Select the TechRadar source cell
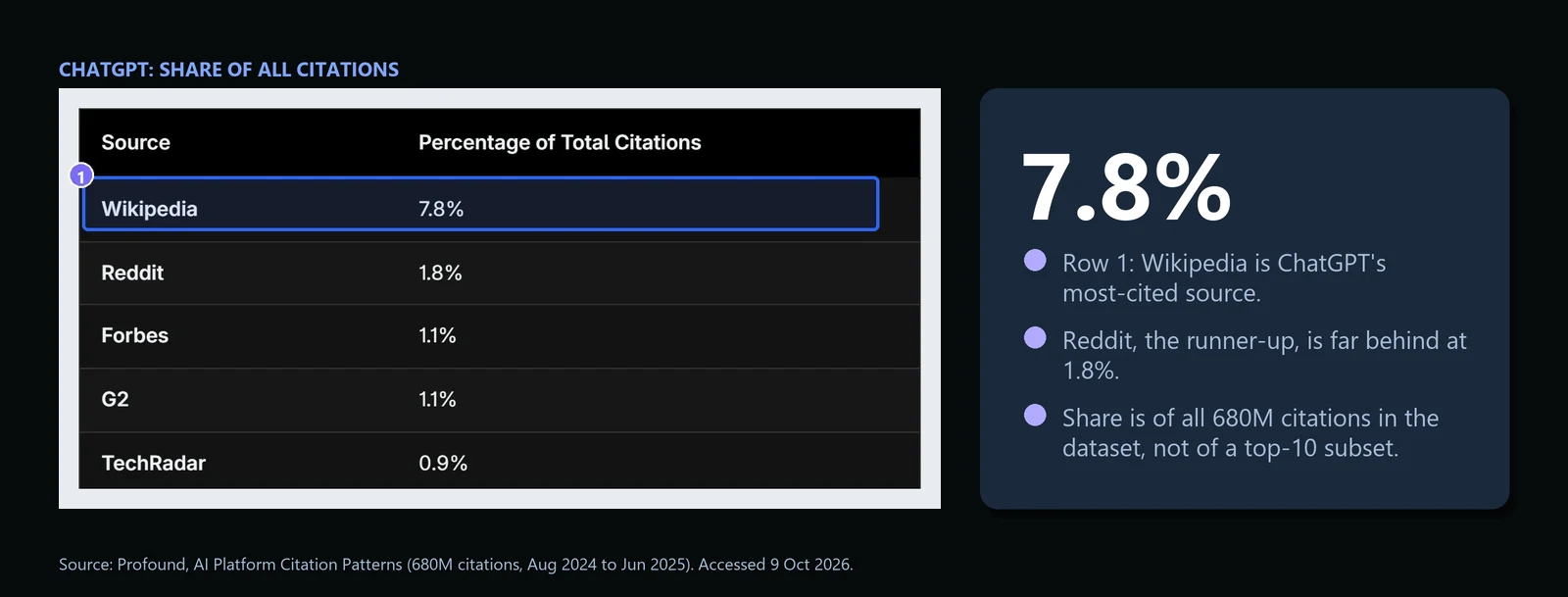 click(x=153, y=463)
